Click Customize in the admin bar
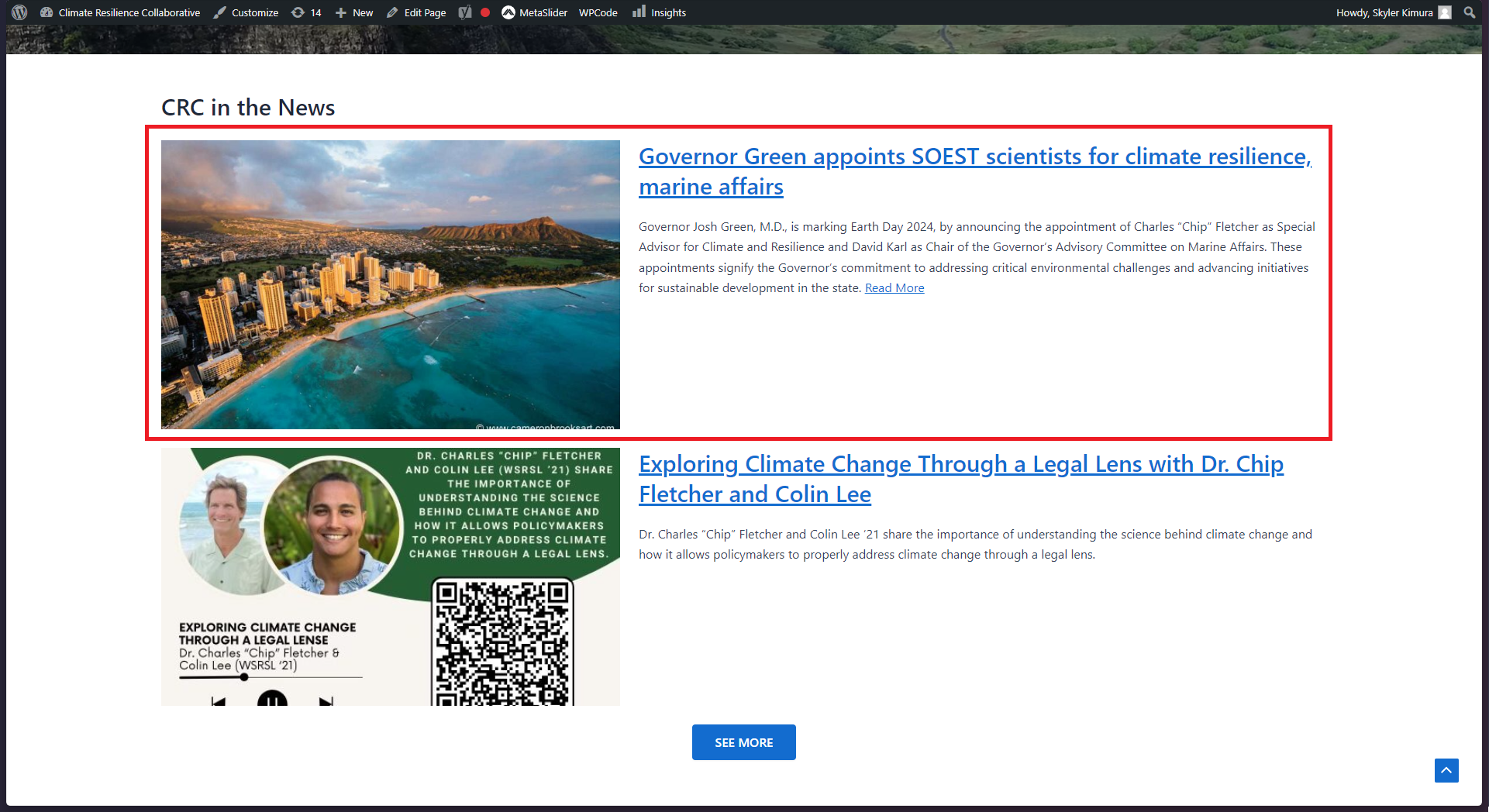The height and width of the screenshot is (812, 1489). tap(246, 12)
